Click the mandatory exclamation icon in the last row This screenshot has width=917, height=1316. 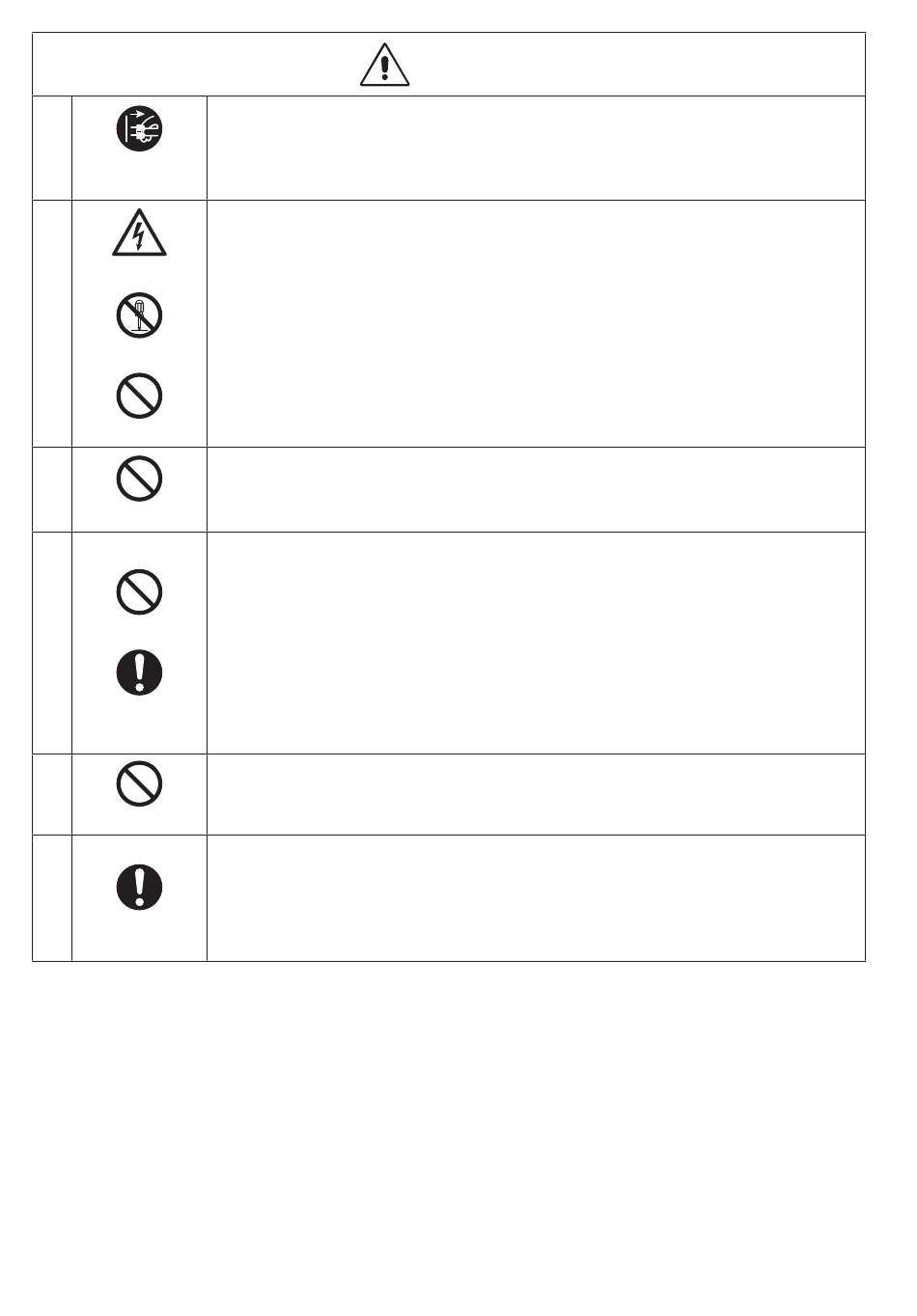point(140,887)
